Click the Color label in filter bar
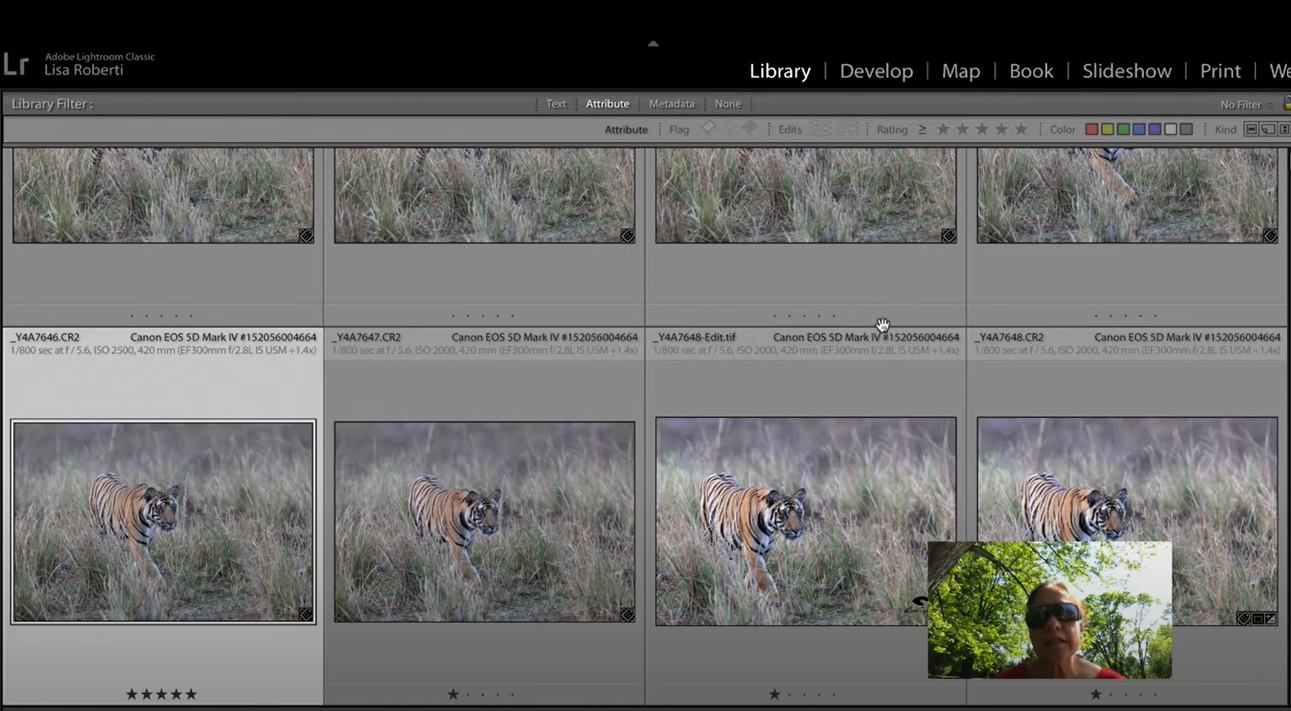1291x711 pixels. (1063, 130)
